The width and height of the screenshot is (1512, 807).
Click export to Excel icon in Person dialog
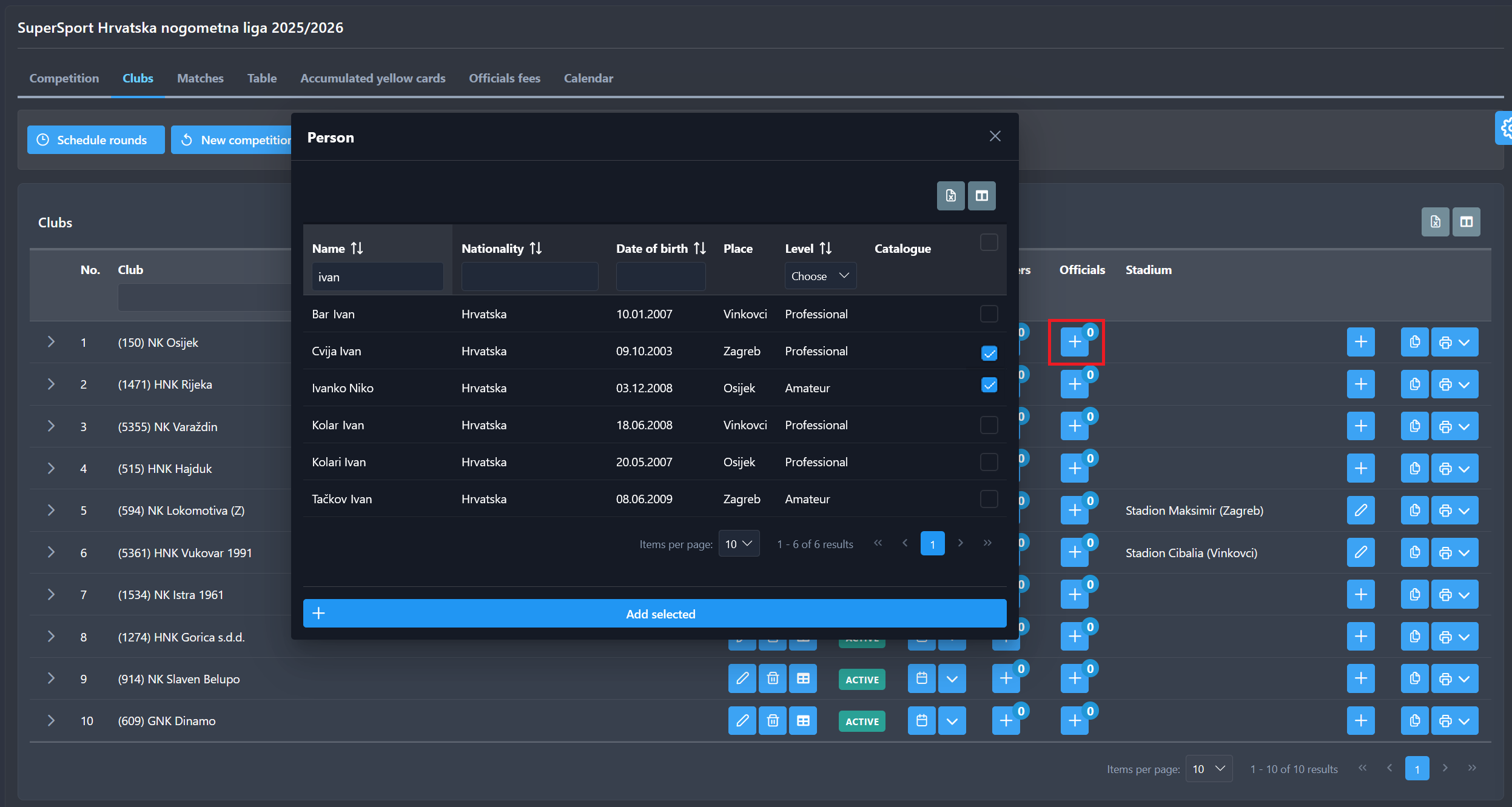pos(950,196)
